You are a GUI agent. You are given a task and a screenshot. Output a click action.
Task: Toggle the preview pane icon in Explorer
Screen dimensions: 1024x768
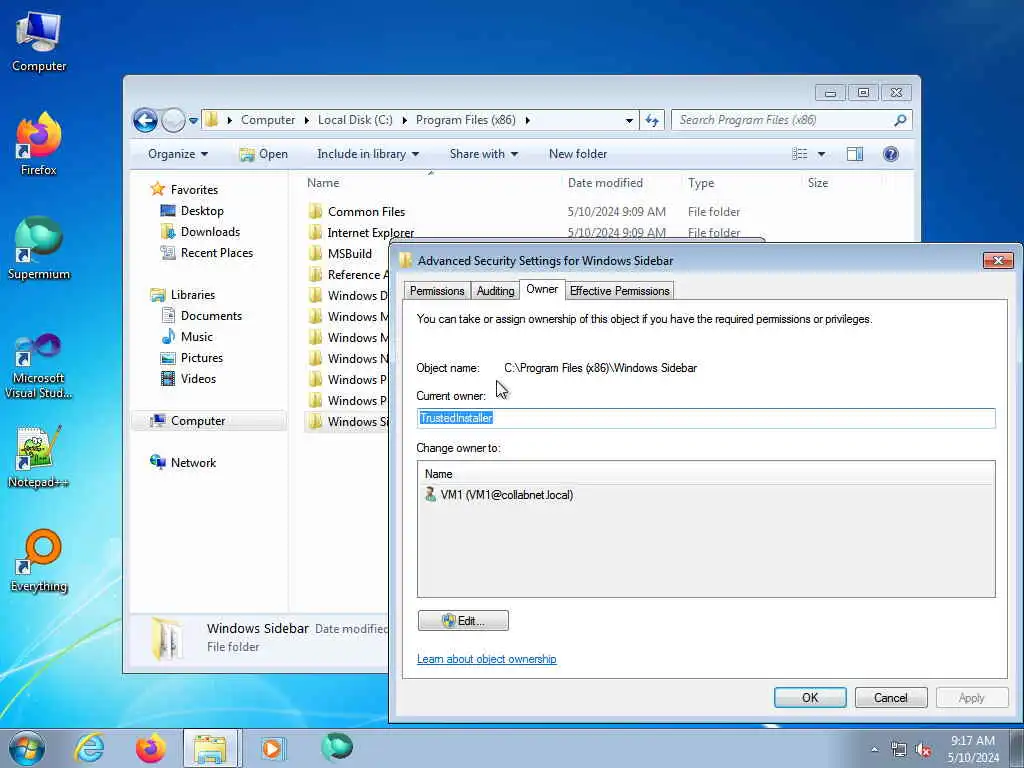[855, 154]
